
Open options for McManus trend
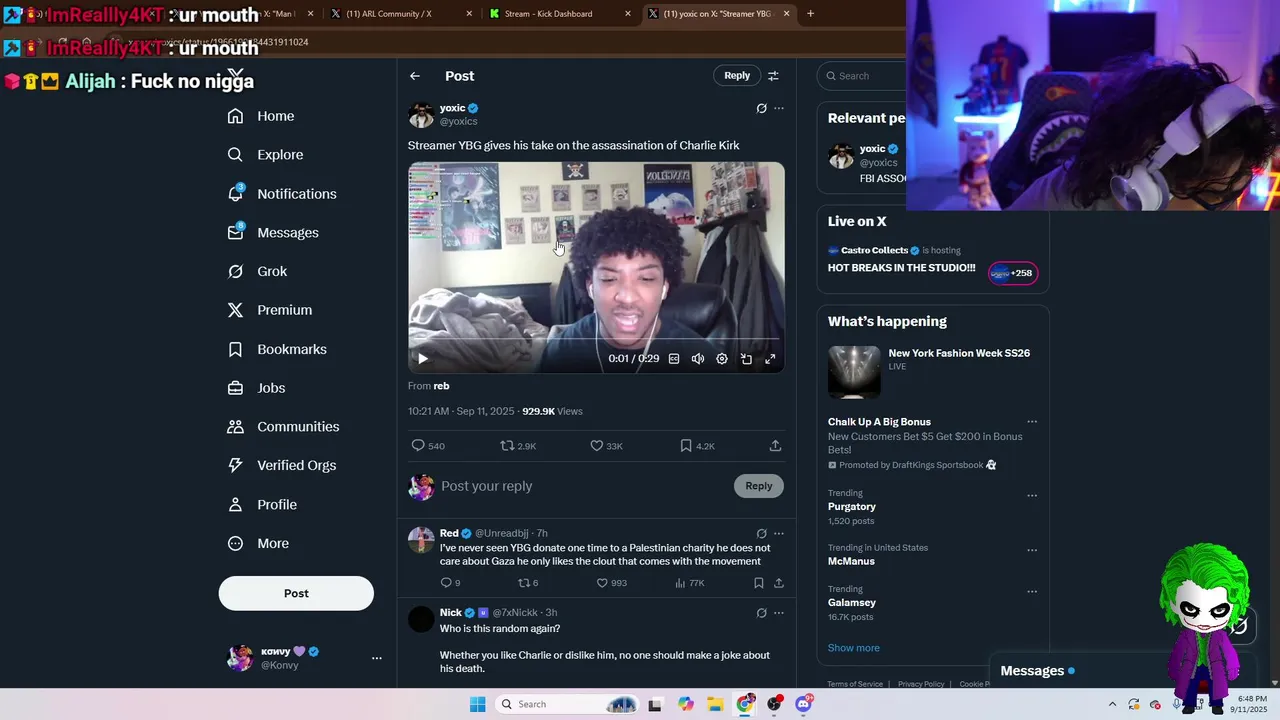pyautogui.click(x=1032, y=550)
